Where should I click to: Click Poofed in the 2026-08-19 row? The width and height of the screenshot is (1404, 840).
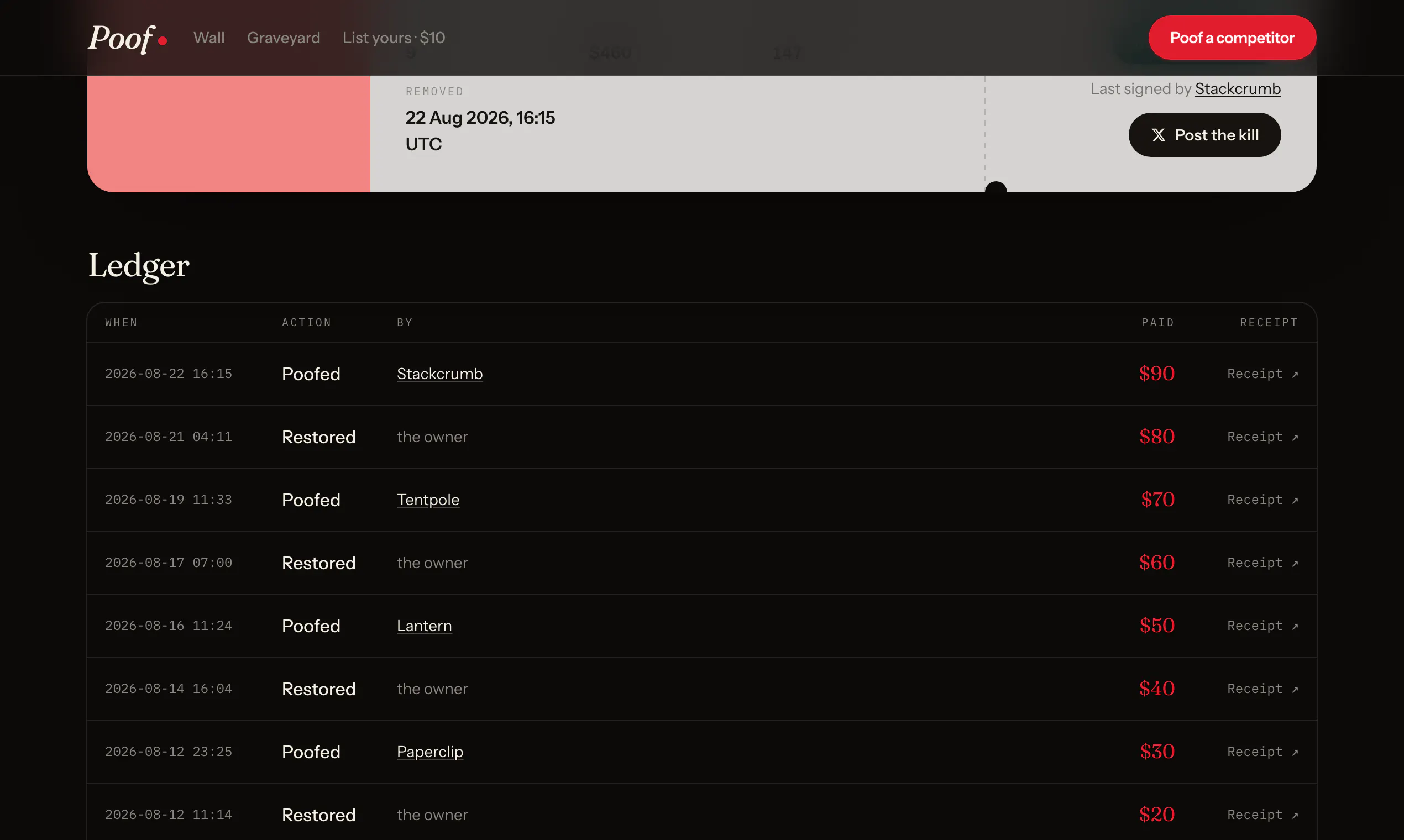(311, 500)
